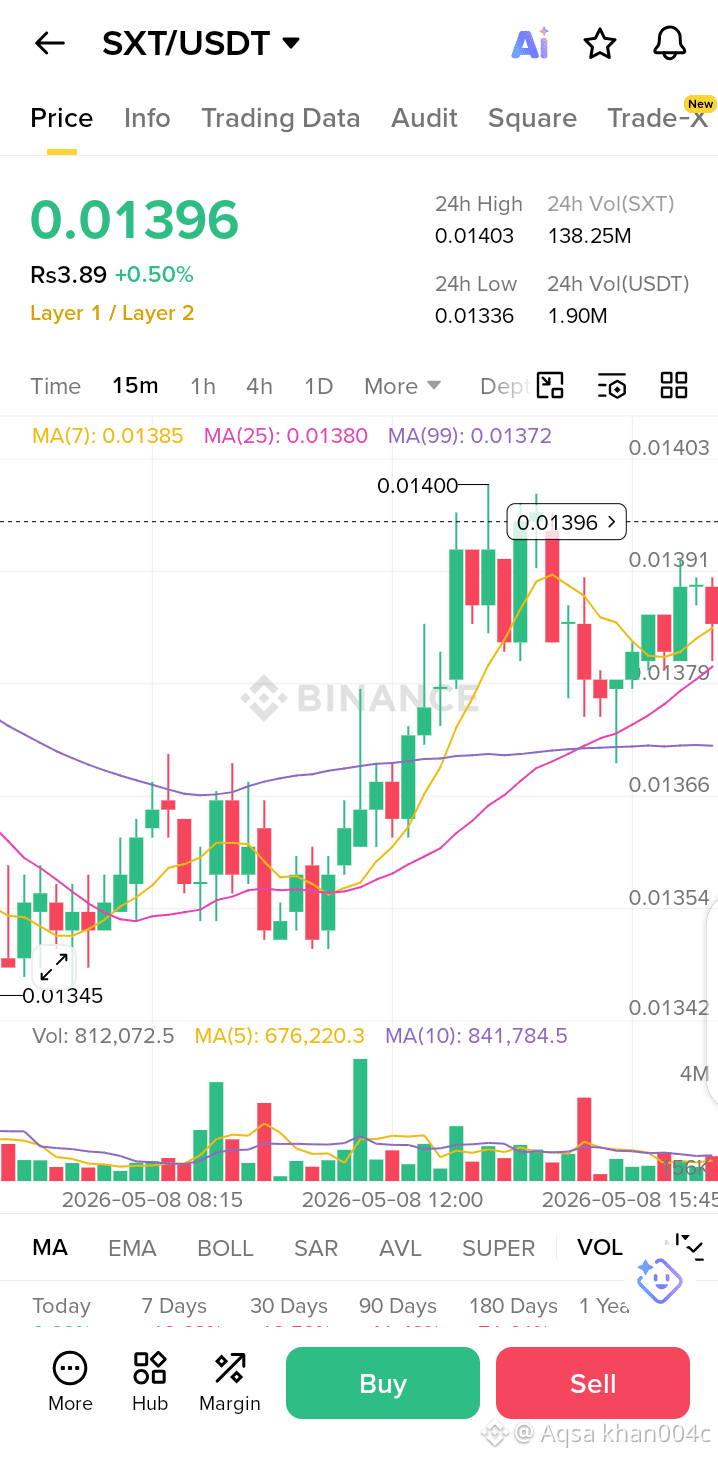The image size is (718, 1458).
Task: Select the 90 Days performance period
Action: [x=398, y=1306]
